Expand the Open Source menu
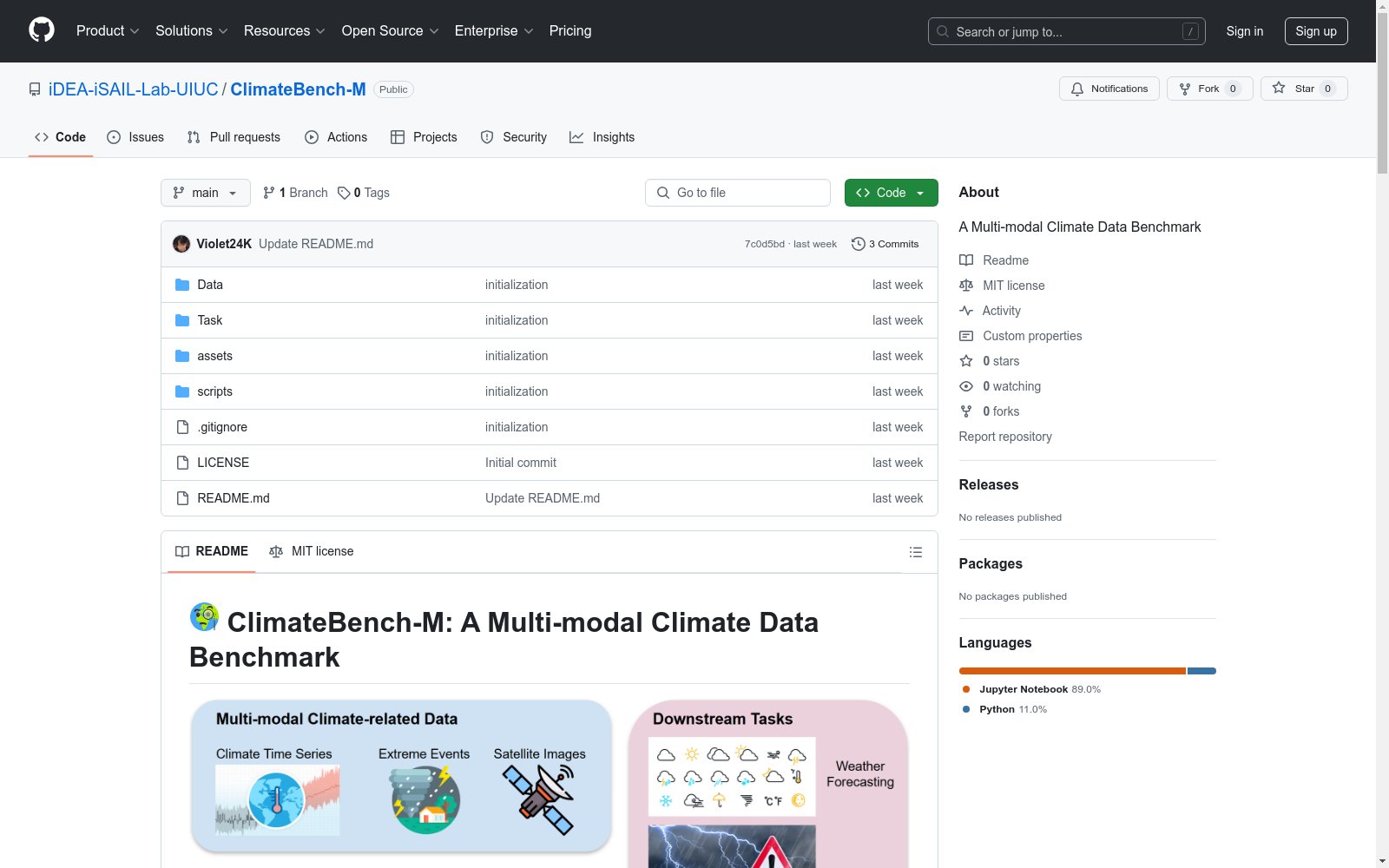This screenshot has width=1389, height=868. pyautogui.click(x=391, y=30)
